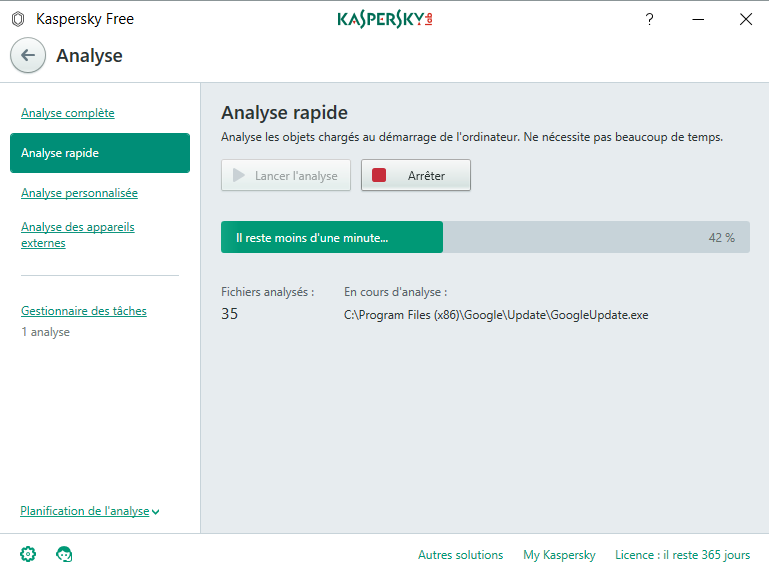This screenshot has width=769, height=572.
Task: Click the Lancer l'analyse button
Action: point(286,175)
